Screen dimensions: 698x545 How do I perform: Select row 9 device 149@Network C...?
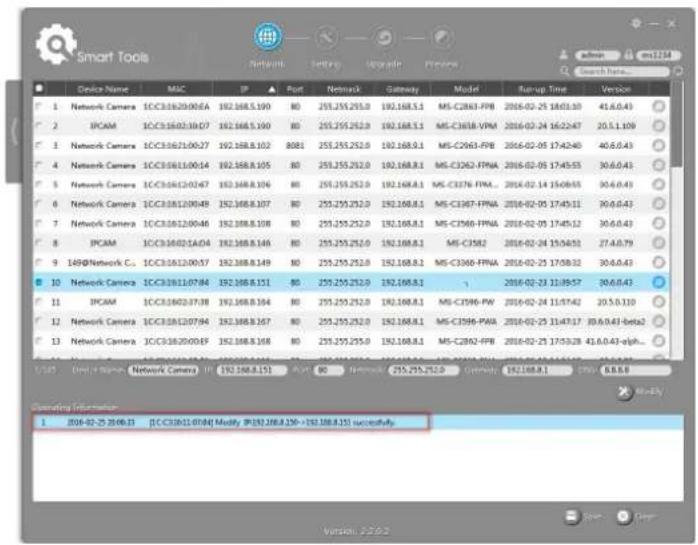pyautogui.click(x=350, y=263)
